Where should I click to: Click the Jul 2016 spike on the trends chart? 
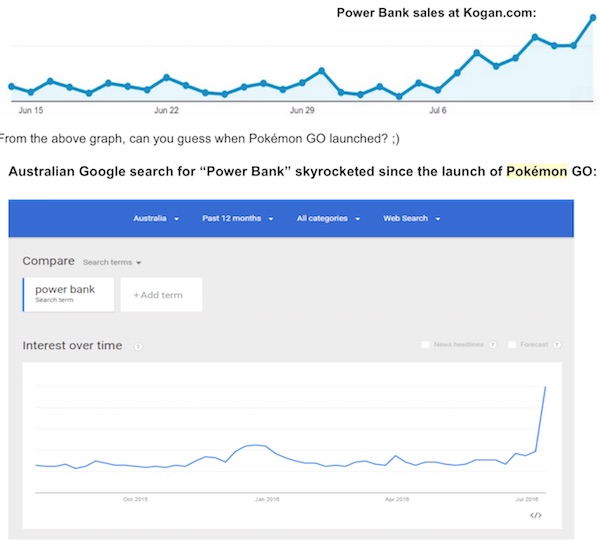544,387
